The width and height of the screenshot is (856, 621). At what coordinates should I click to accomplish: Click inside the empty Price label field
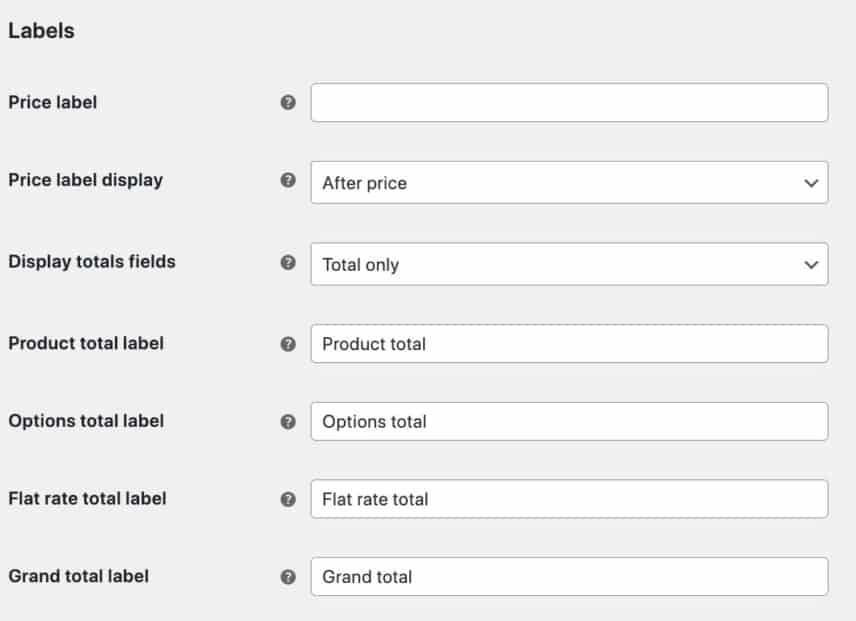pos(569,102)
